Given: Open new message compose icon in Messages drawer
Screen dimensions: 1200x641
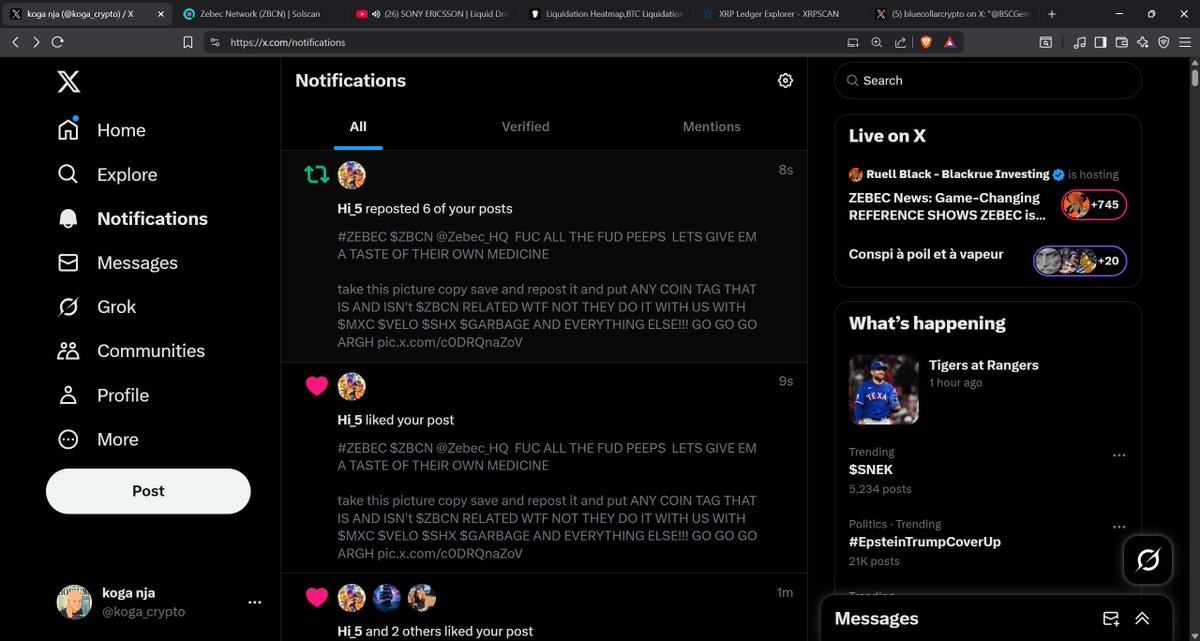Looking at the screenshot, I should tap(1110, 618).
